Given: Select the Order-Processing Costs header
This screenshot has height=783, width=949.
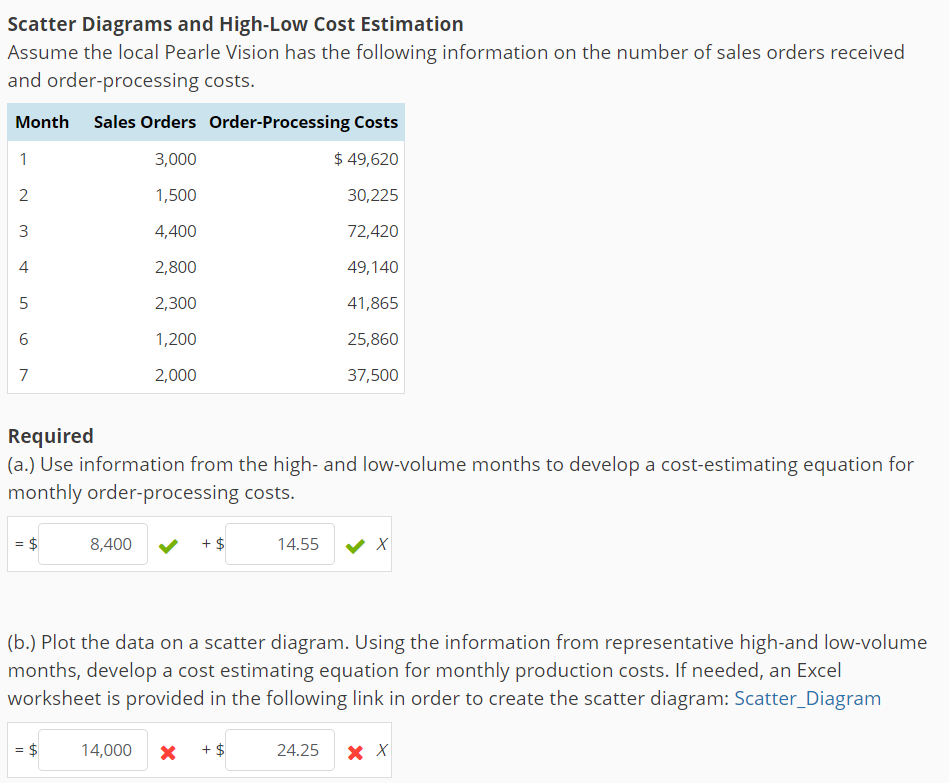Looking at the screenshot, I should coord(305,121).
